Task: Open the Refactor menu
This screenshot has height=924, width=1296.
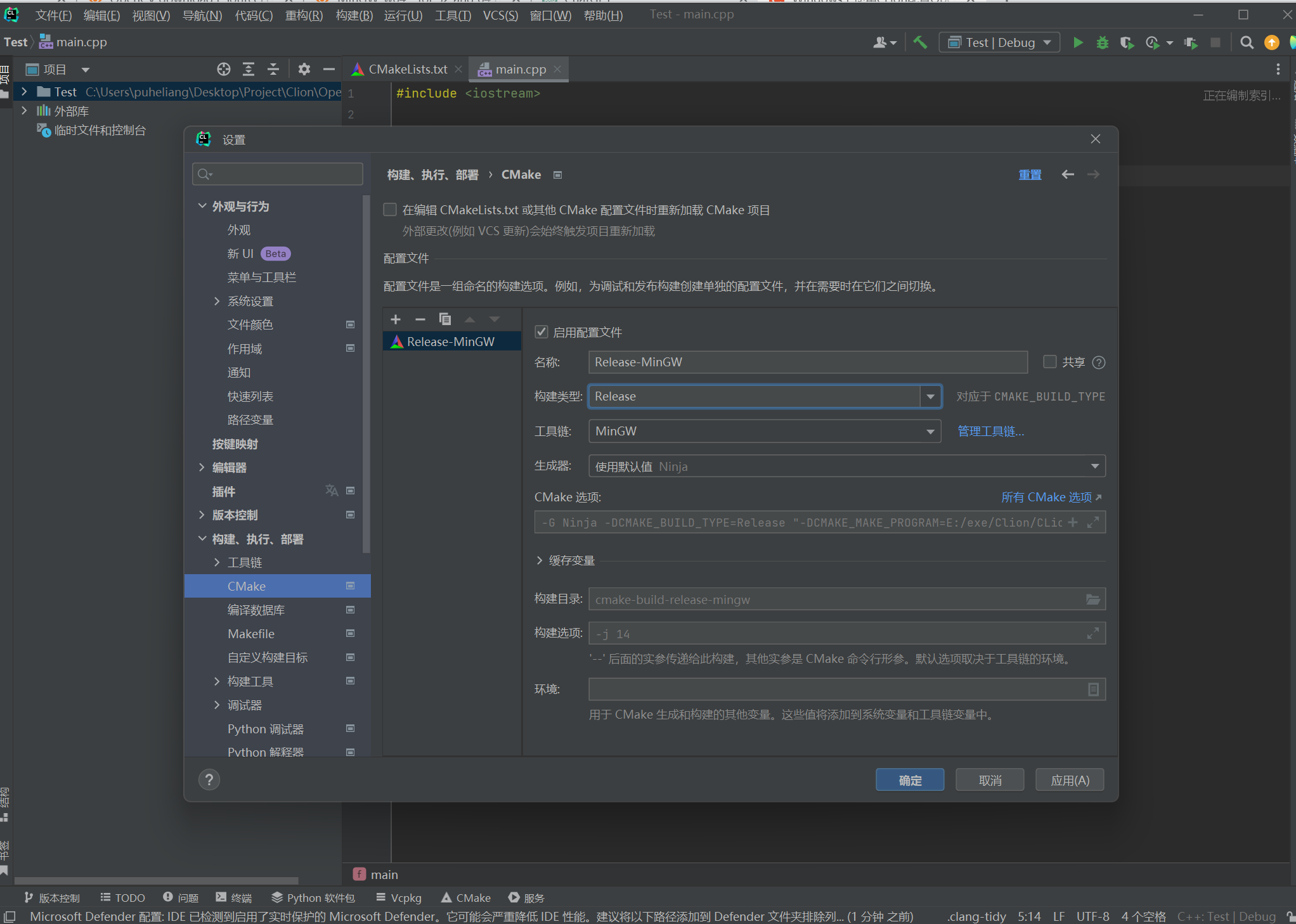Action: (304, 15)
